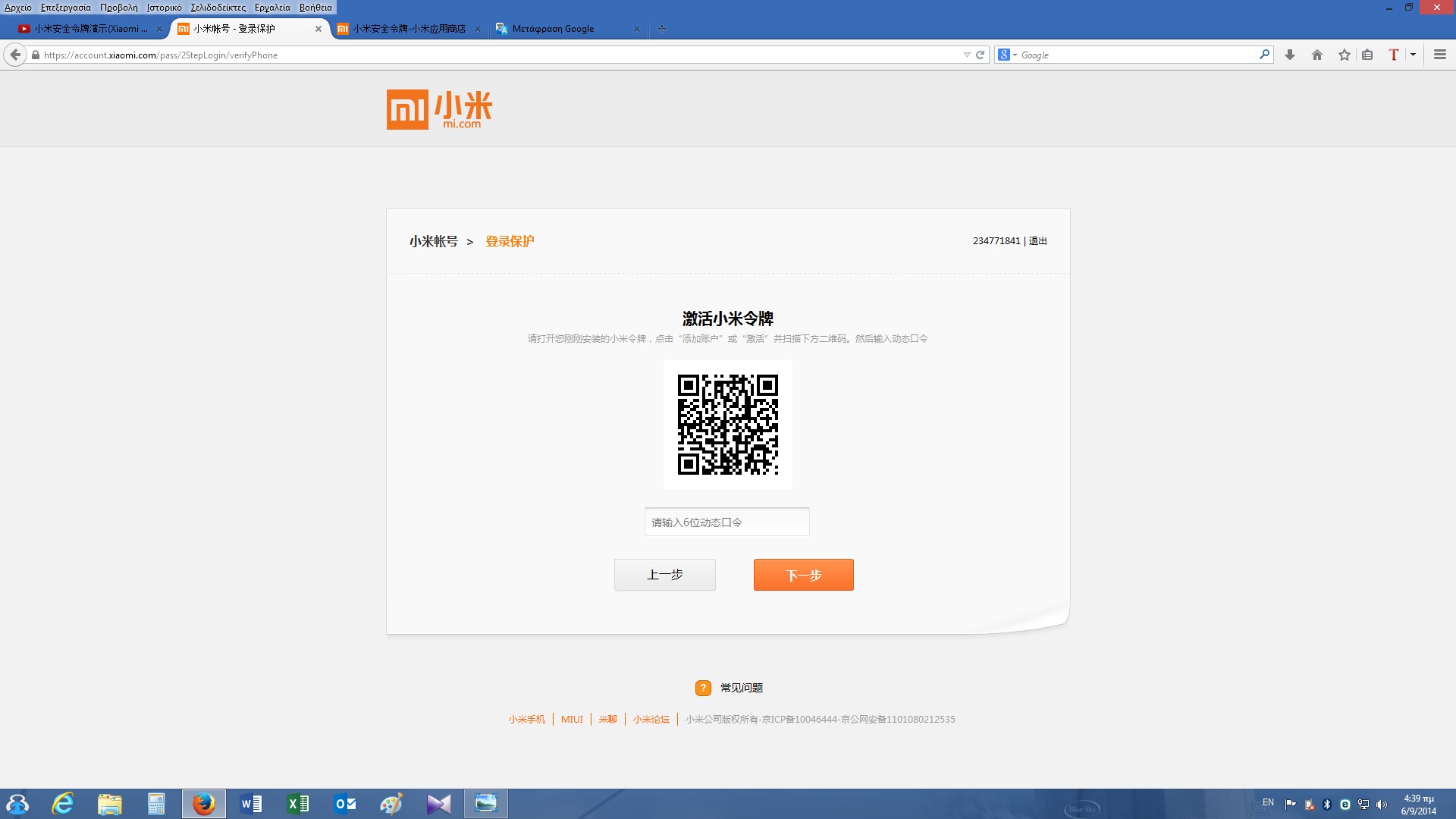Click the search magnifier icon in the Google box

click(x=1264, y=55)
